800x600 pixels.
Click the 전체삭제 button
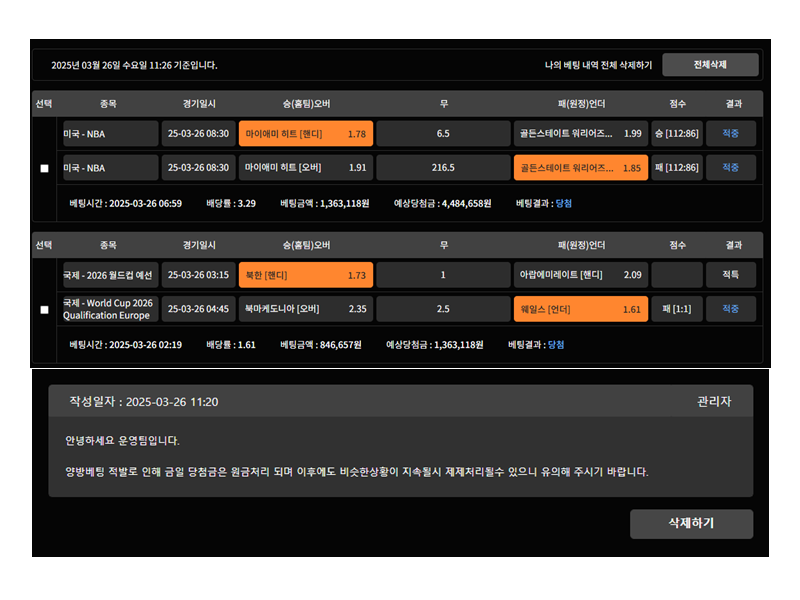point(710,65)
